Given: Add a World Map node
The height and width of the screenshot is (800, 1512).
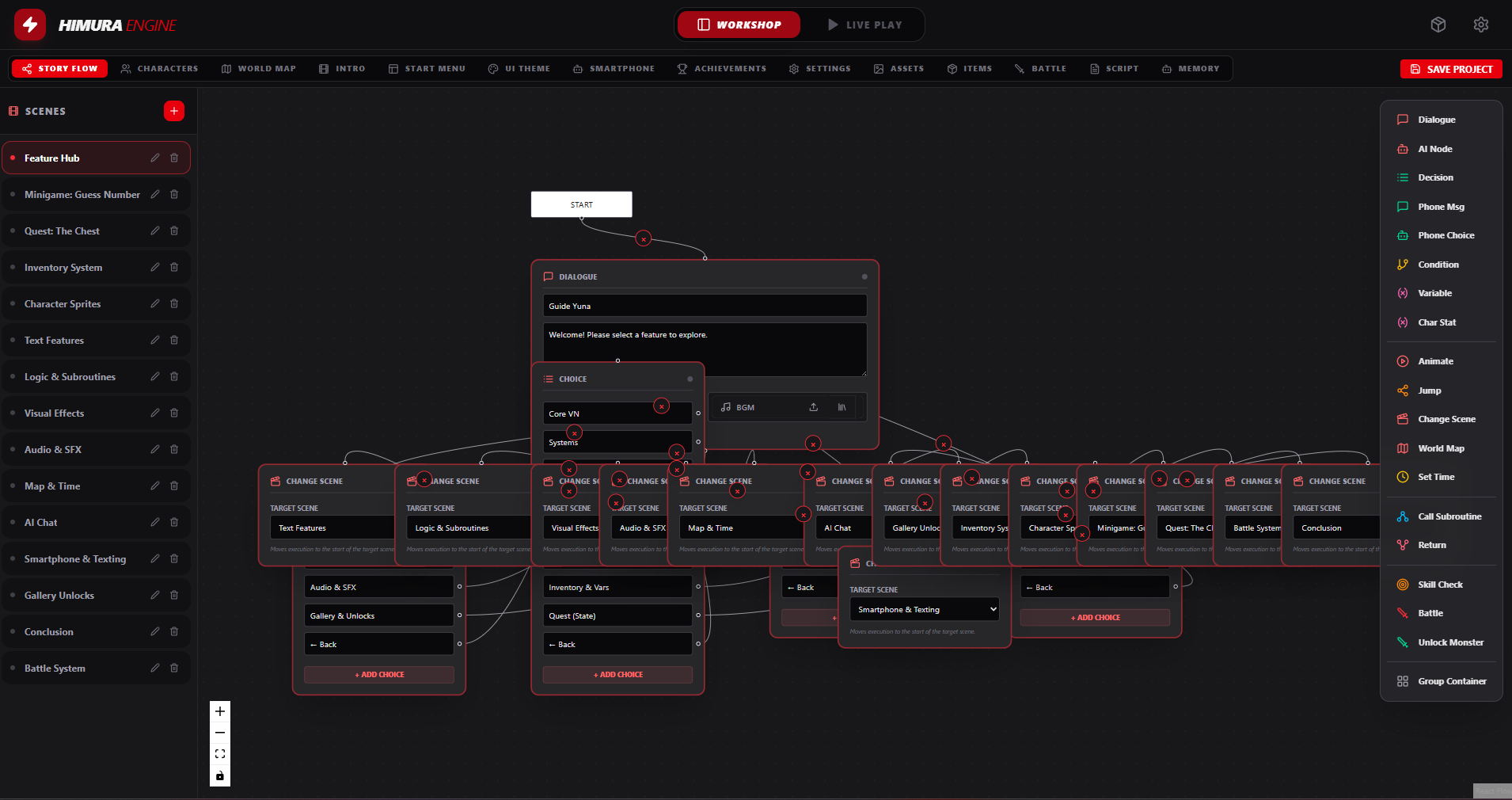Looking at the screenshot, I should (x=1441, y=448).
